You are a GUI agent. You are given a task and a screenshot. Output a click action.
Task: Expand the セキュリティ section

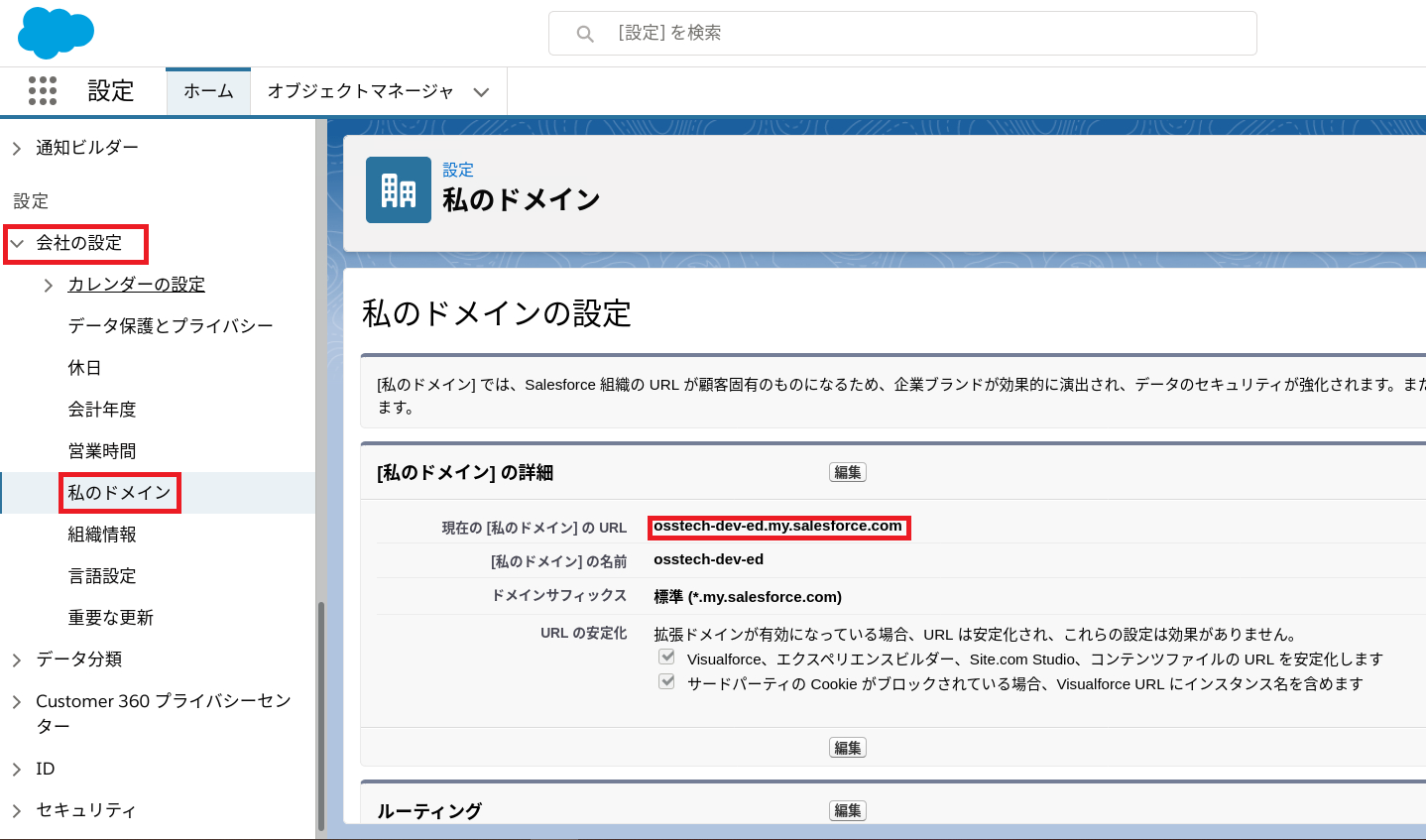[17, 810]
